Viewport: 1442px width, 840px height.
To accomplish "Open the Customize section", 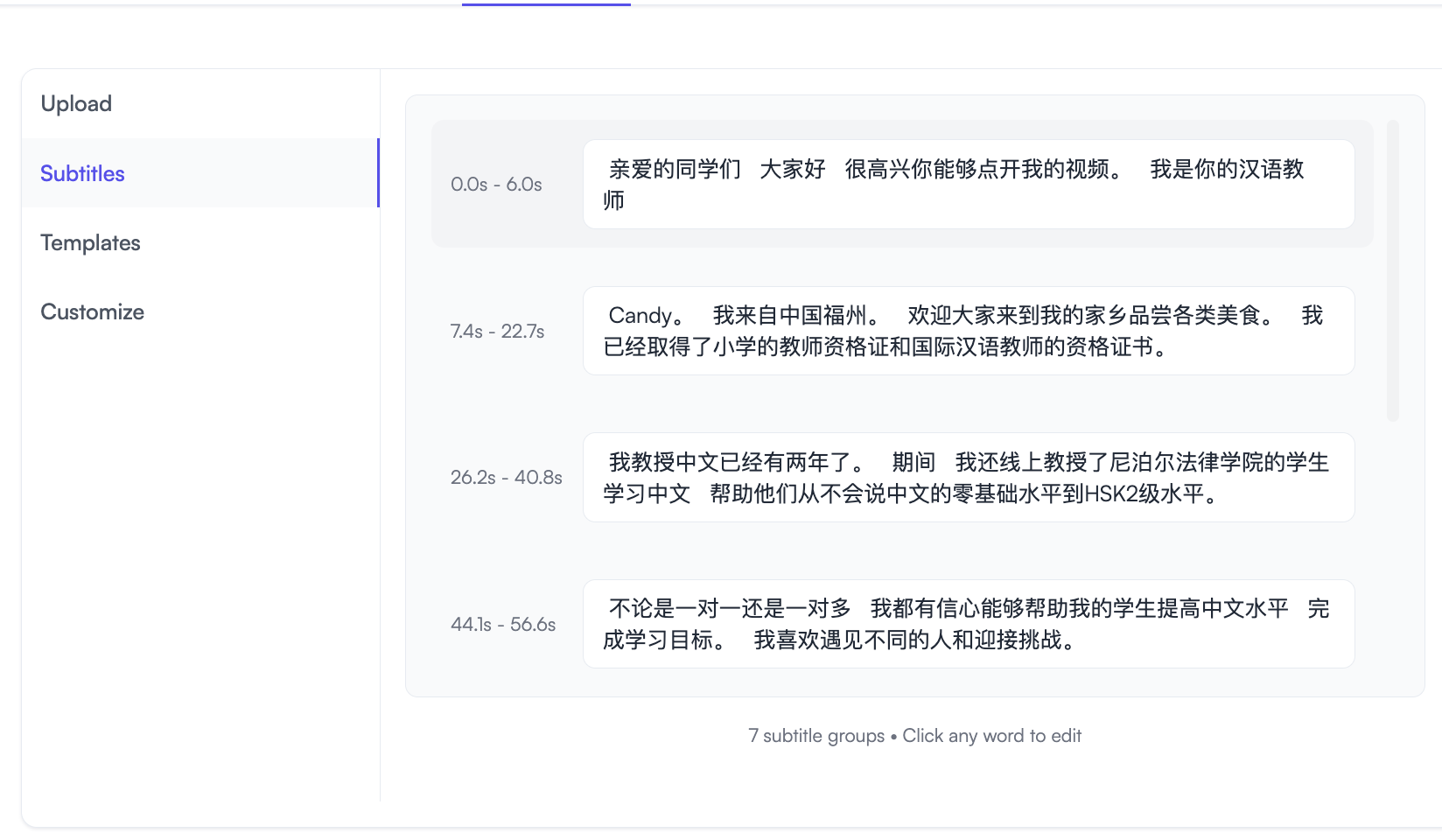I will pos(92,311).
